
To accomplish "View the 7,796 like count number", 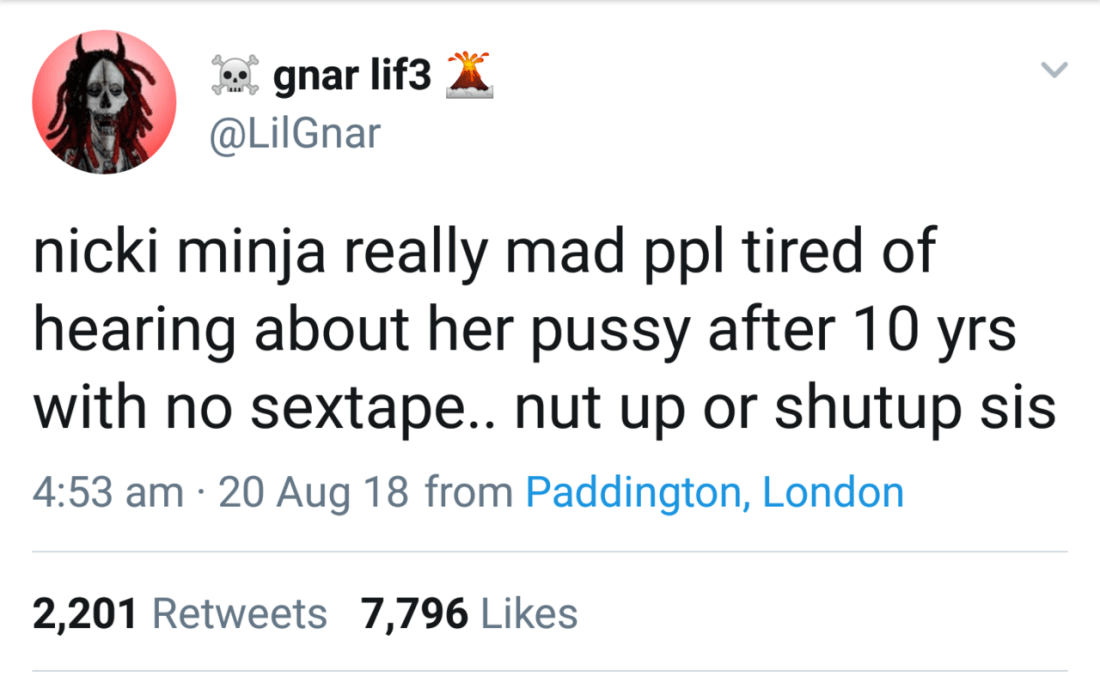I will point(415,613).
